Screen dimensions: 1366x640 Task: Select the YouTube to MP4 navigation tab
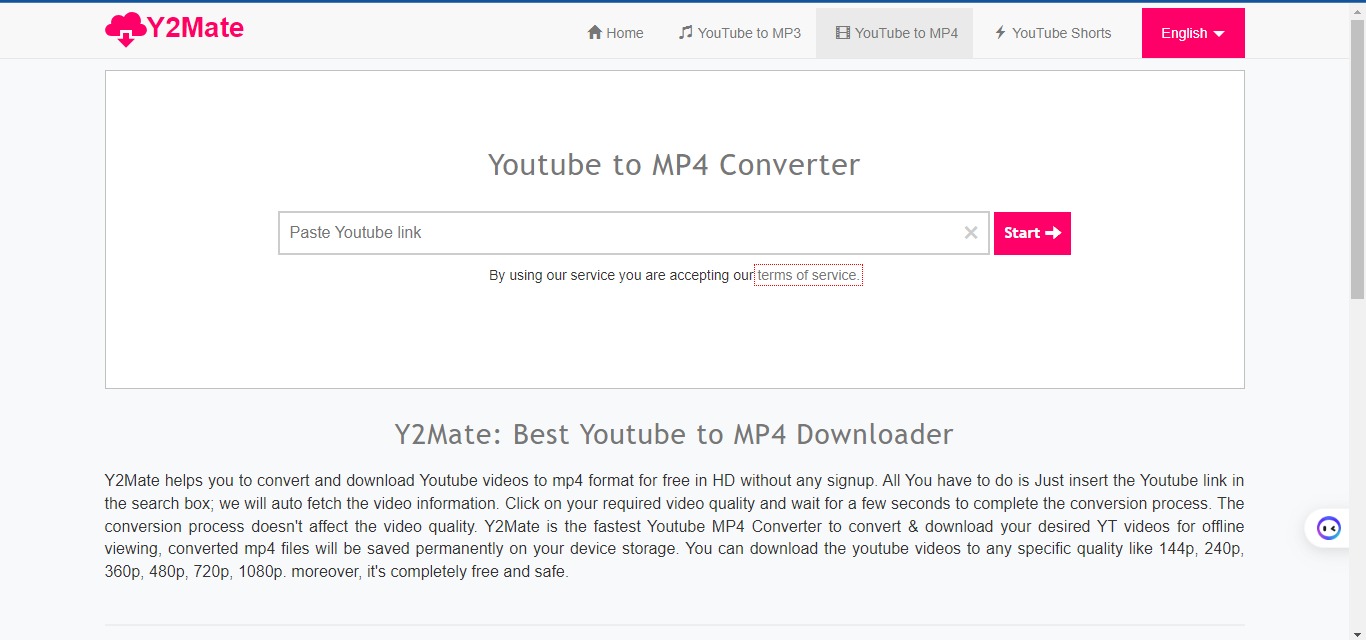[903, 32]
